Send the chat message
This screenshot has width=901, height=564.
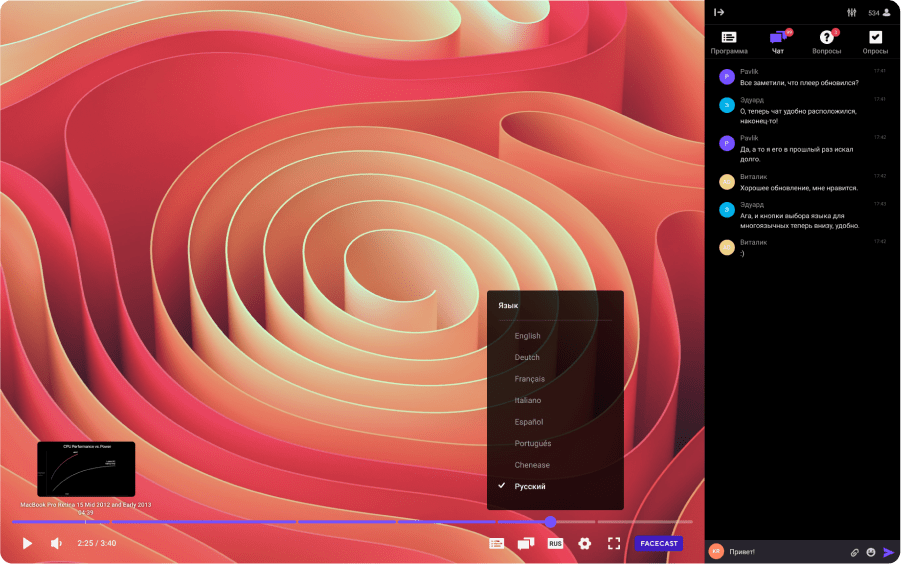tap(888, 551)
